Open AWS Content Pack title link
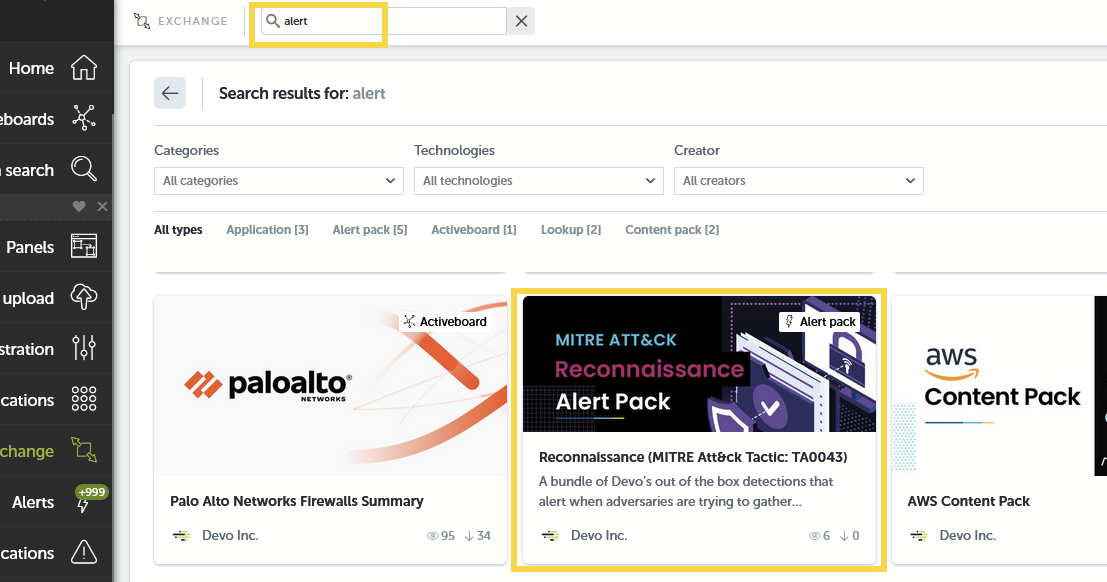The height and width of the screenshot is (582, 1107). pos(969,501)
